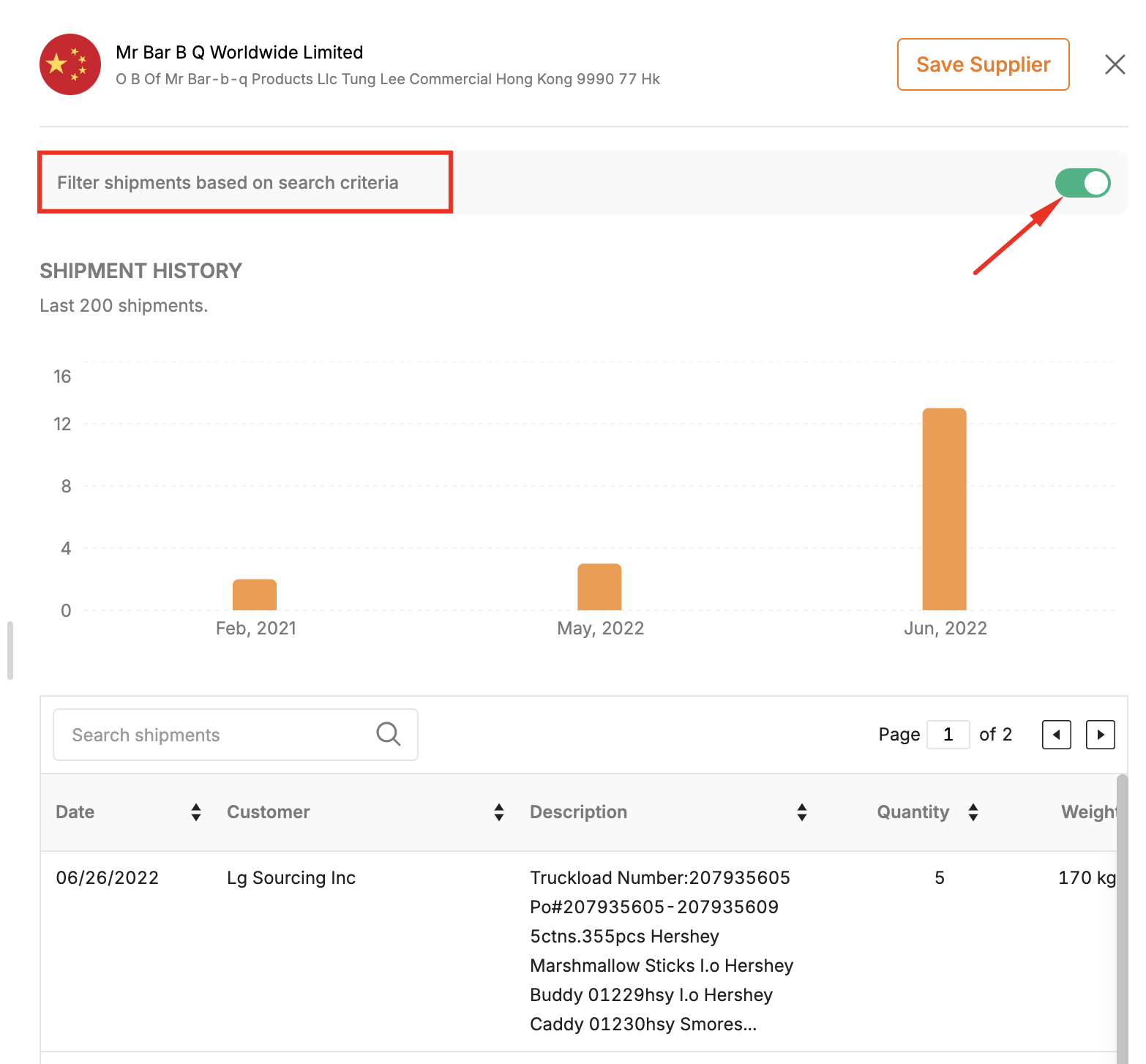The width and height of the screenshot is (1146, 1064).
Task: Click the Weight column header
Action: coord(1089,812)
